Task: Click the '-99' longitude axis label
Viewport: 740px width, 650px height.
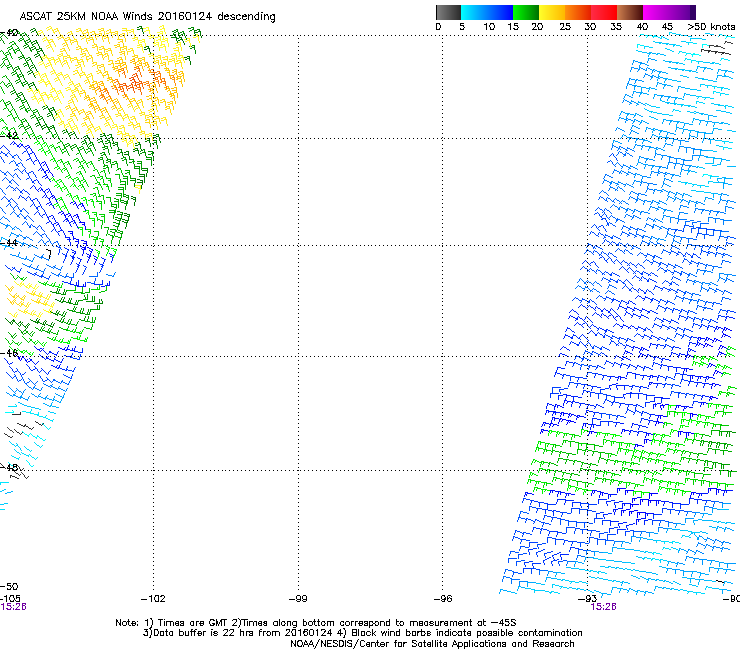Action: click(x=298, y=599)
